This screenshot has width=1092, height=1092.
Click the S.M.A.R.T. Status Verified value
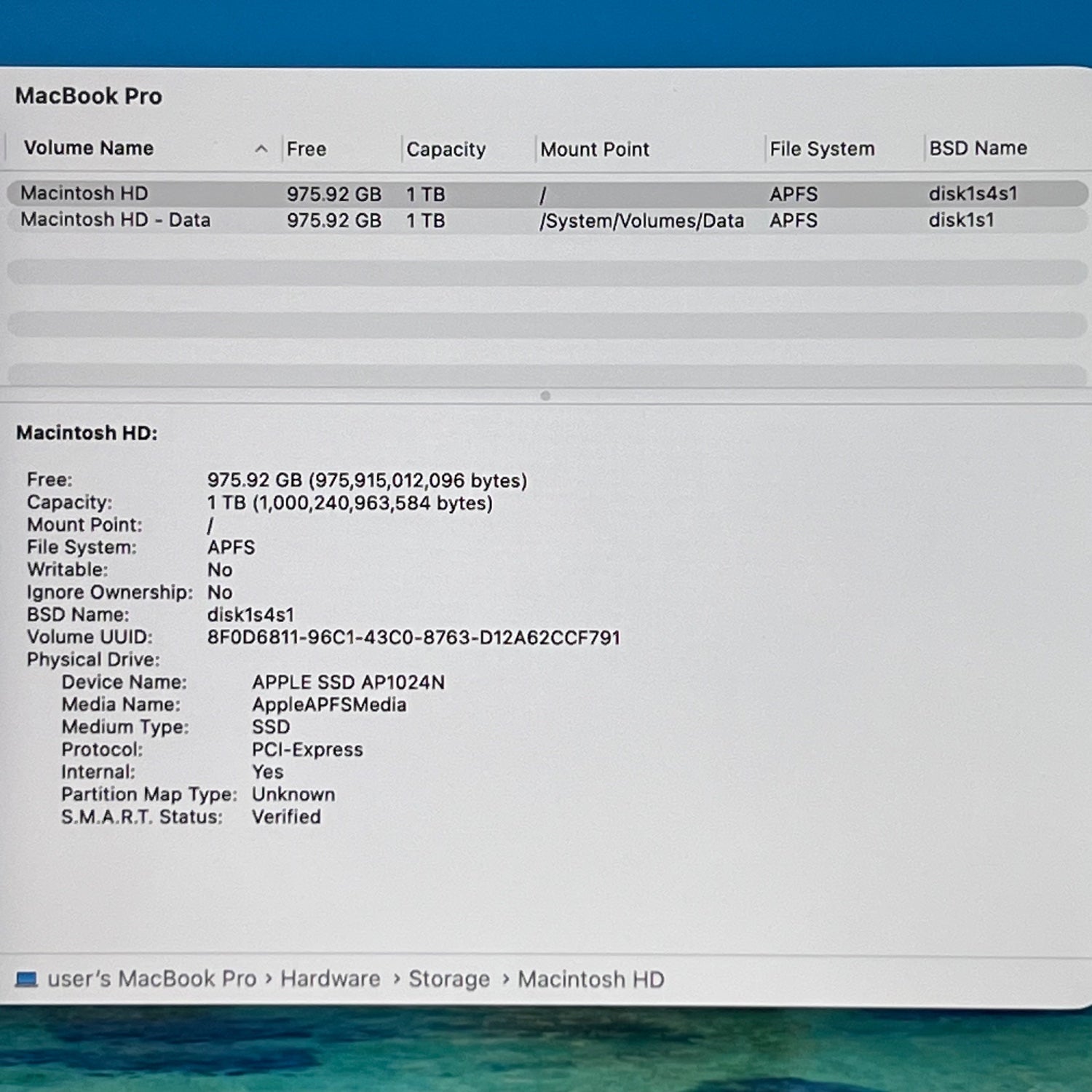286,817
